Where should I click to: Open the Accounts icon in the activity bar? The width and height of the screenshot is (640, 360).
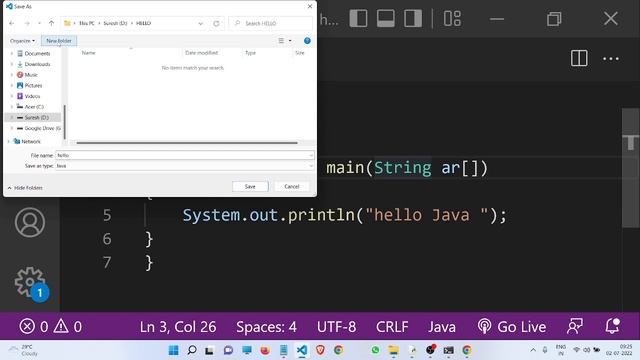tap(30, 222)
